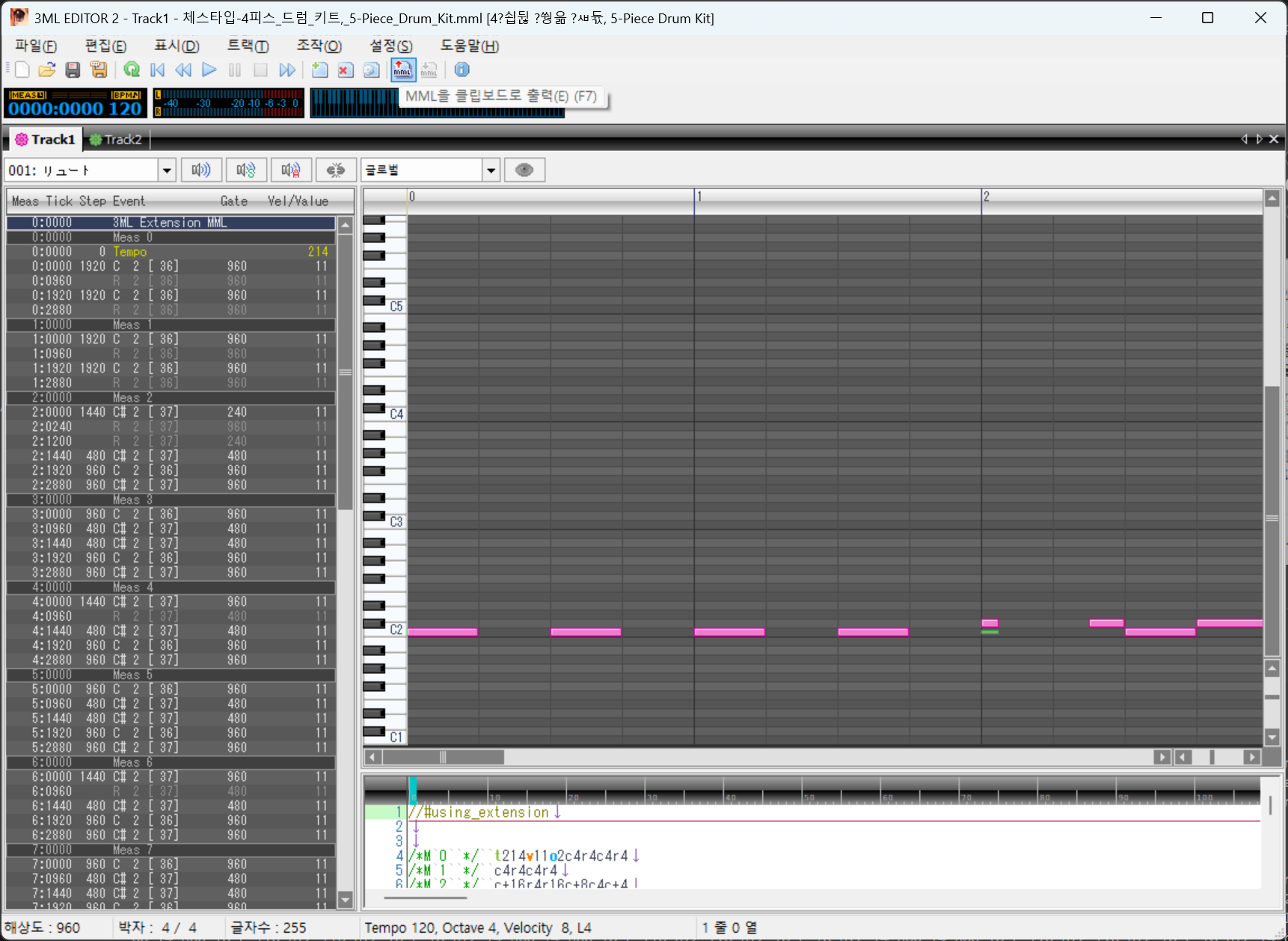Select event row 2:0000 C# 1440
Viewport: 1288px width, 941px height.
pos(171,412)
